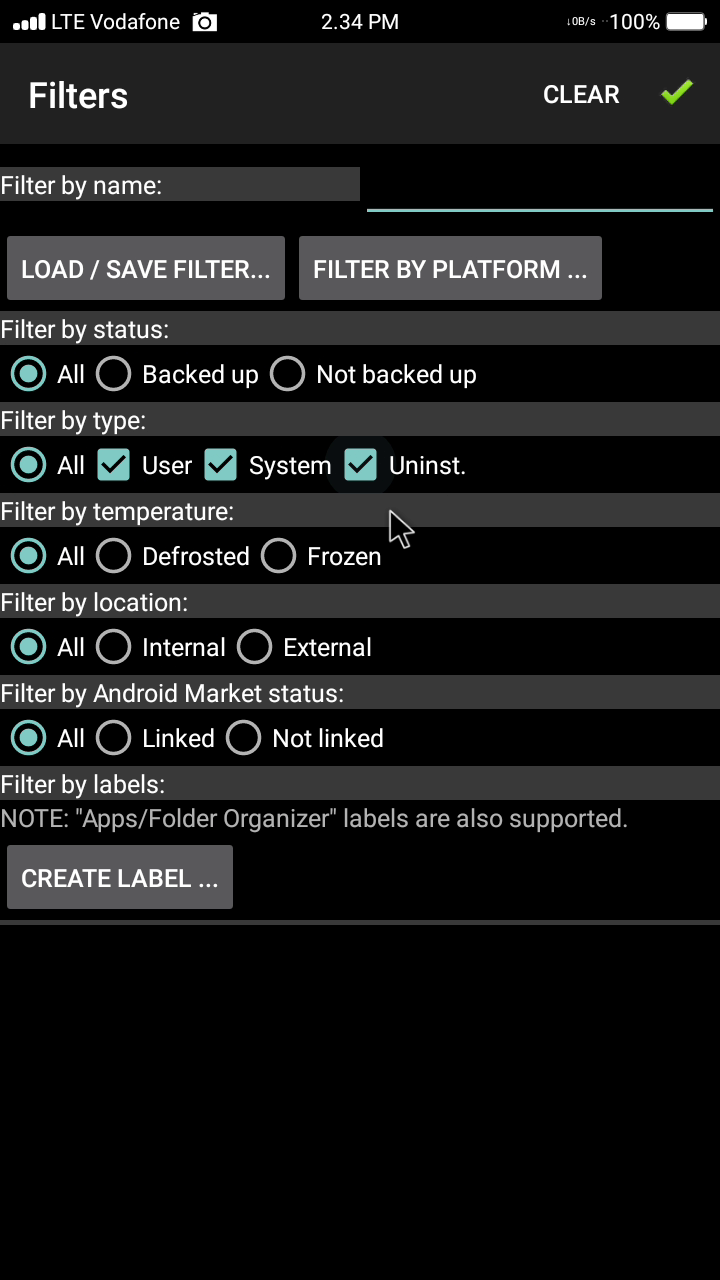The height and width of the screenshot is (1280, 720).
Task: Tap the camera icon in status bar
Action: point(204,22)
